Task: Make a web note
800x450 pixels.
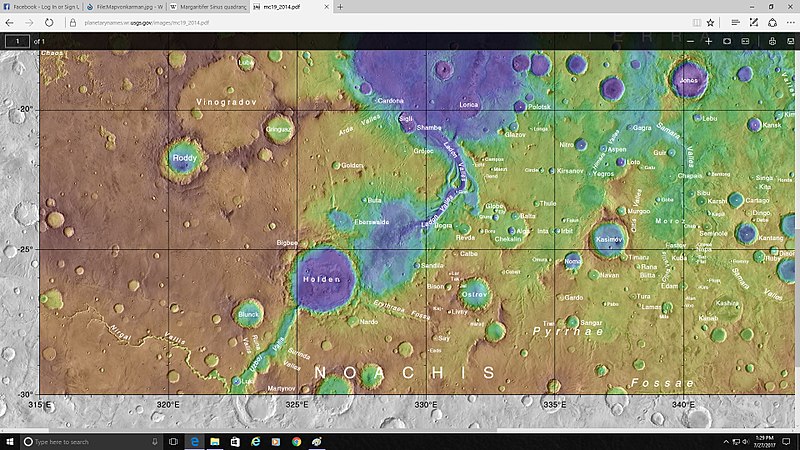Action: point(754,22)
